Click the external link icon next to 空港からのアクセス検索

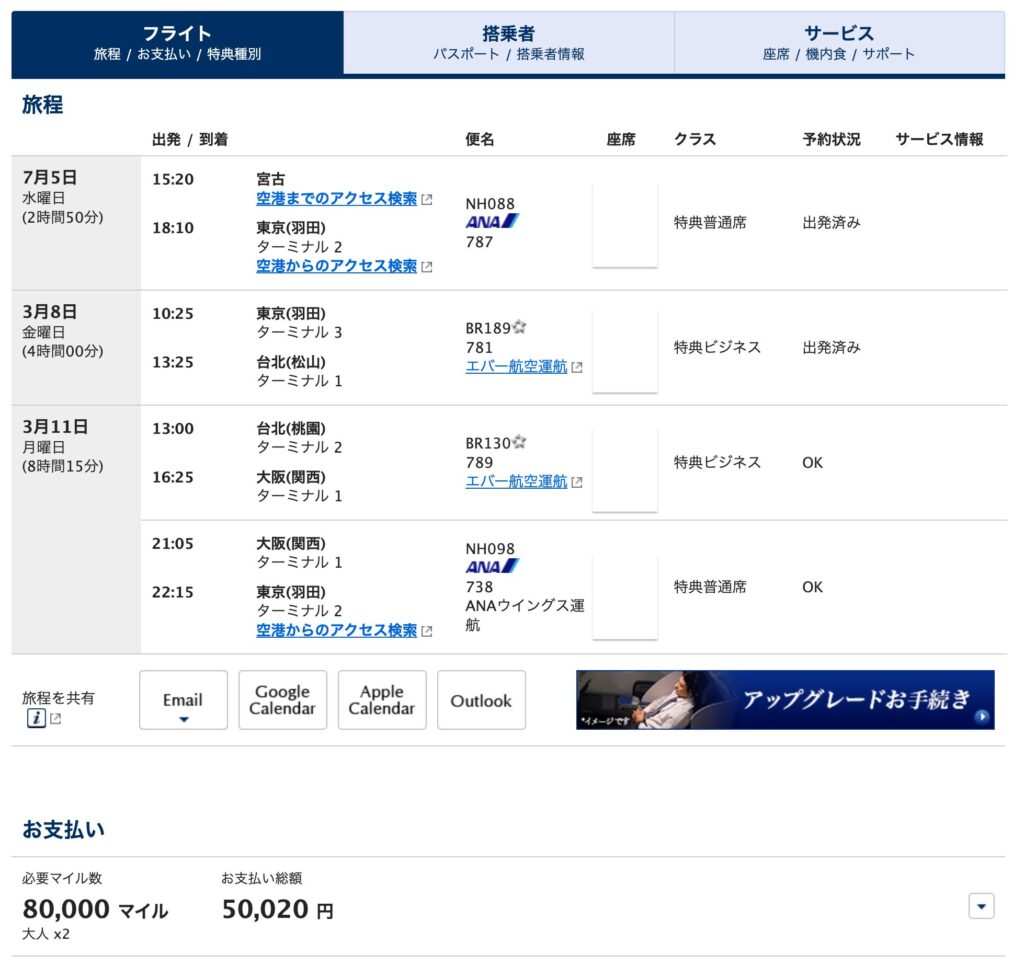429,266
